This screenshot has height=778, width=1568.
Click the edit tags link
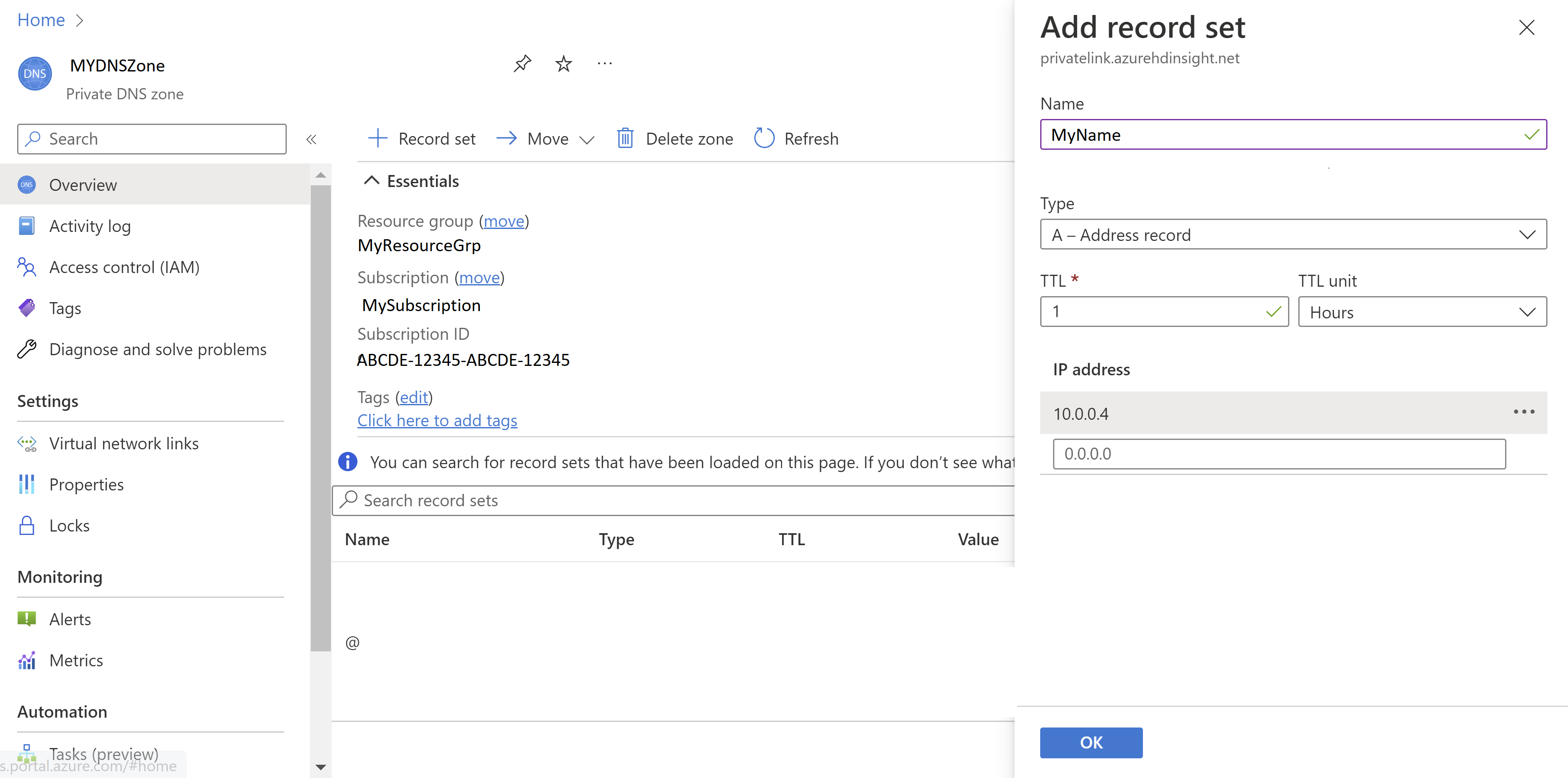(x=414, y=397)
